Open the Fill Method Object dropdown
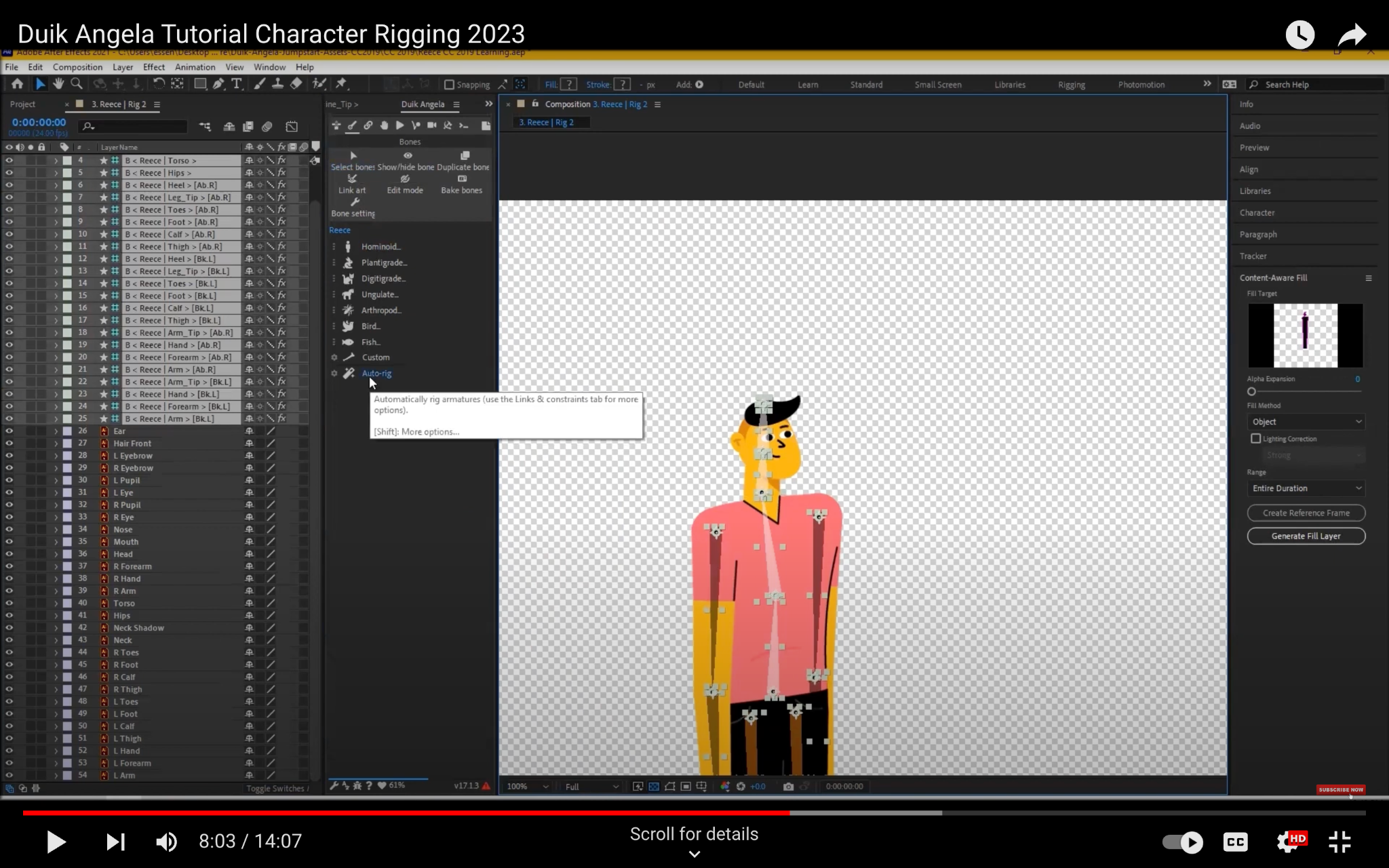Screen dimensions: 1389x868 point(1306,422)
